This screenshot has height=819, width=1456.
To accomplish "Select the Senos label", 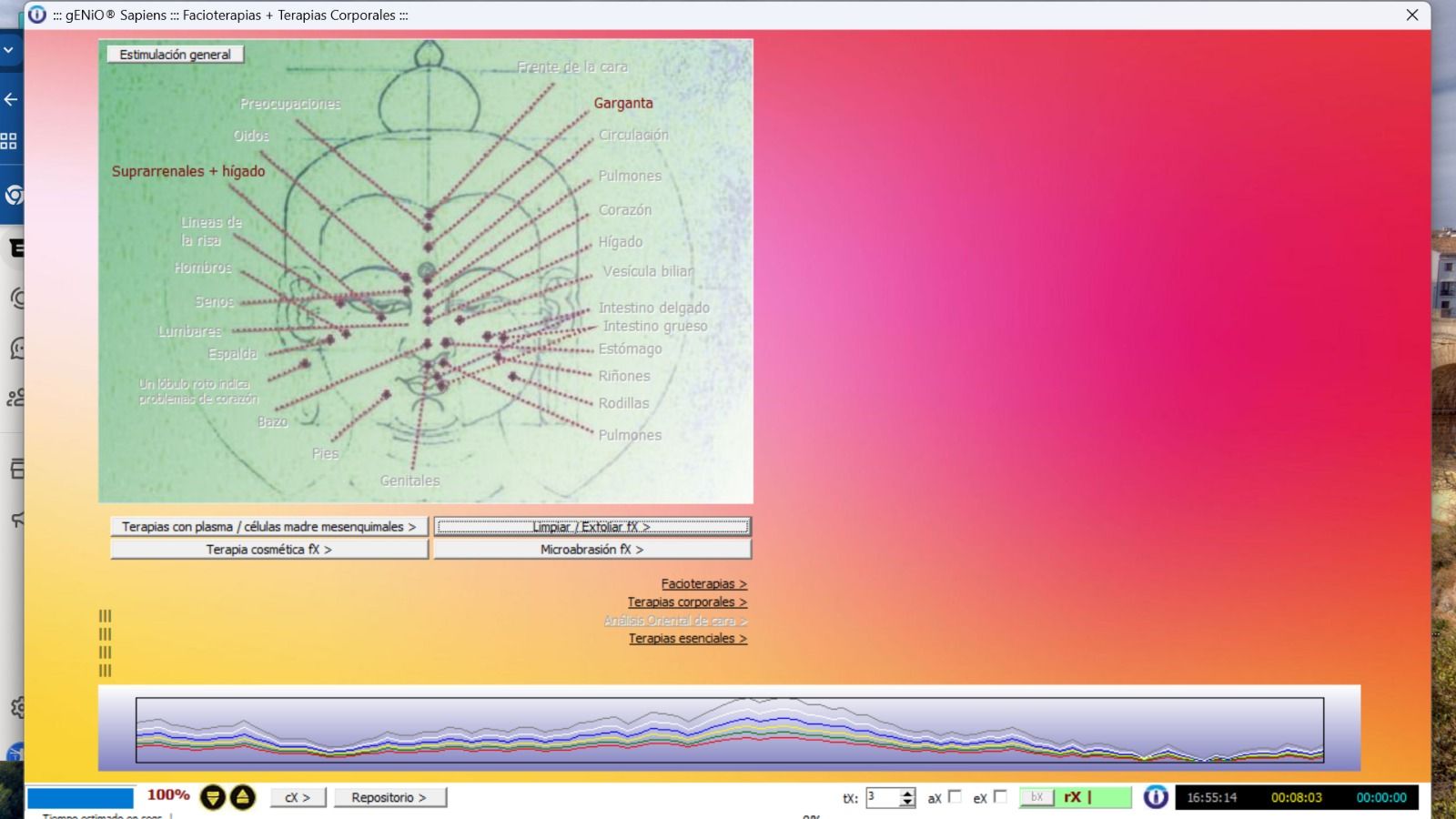I will coord(215,301).
